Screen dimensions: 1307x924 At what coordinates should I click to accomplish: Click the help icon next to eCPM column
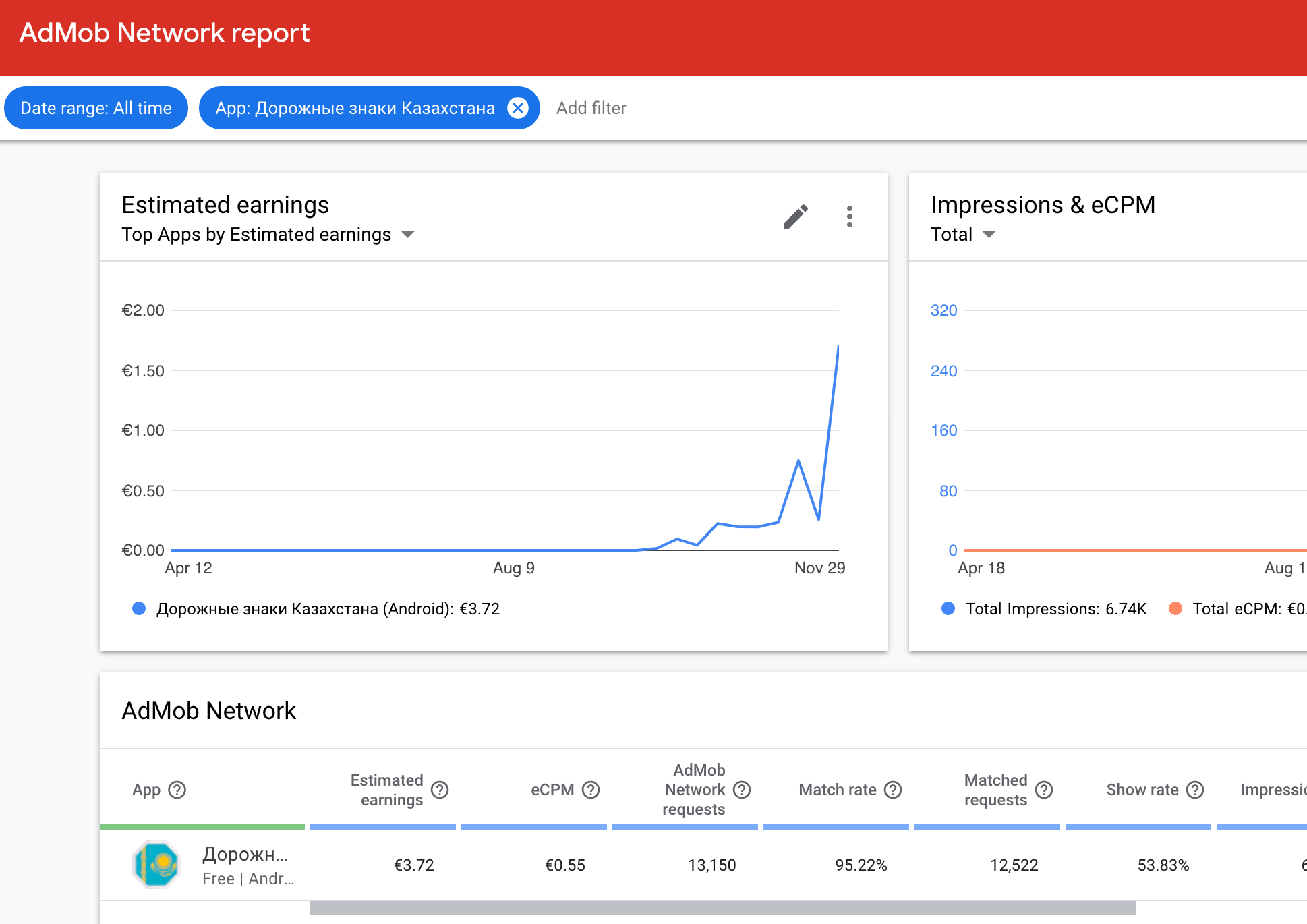[591, 790]
